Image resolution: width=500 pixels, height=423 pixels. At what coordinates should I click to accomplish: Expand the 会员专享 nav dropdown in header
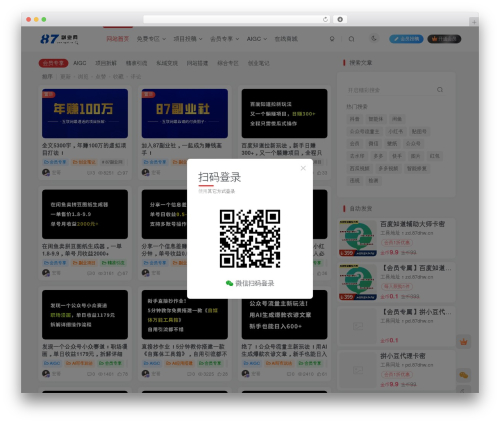(225, 39)
